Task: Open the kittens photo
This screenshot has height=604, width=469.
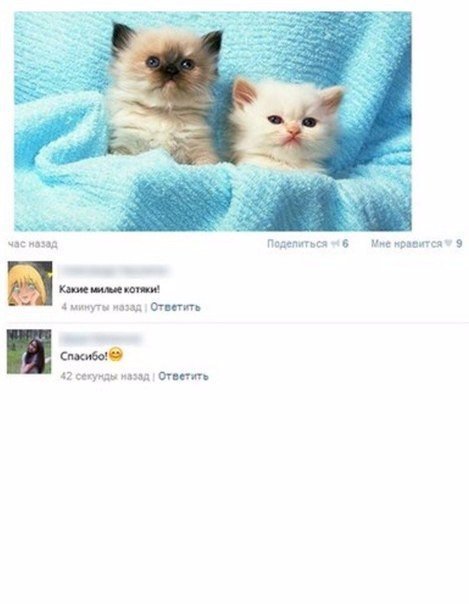Action: [x=213, y=121]
